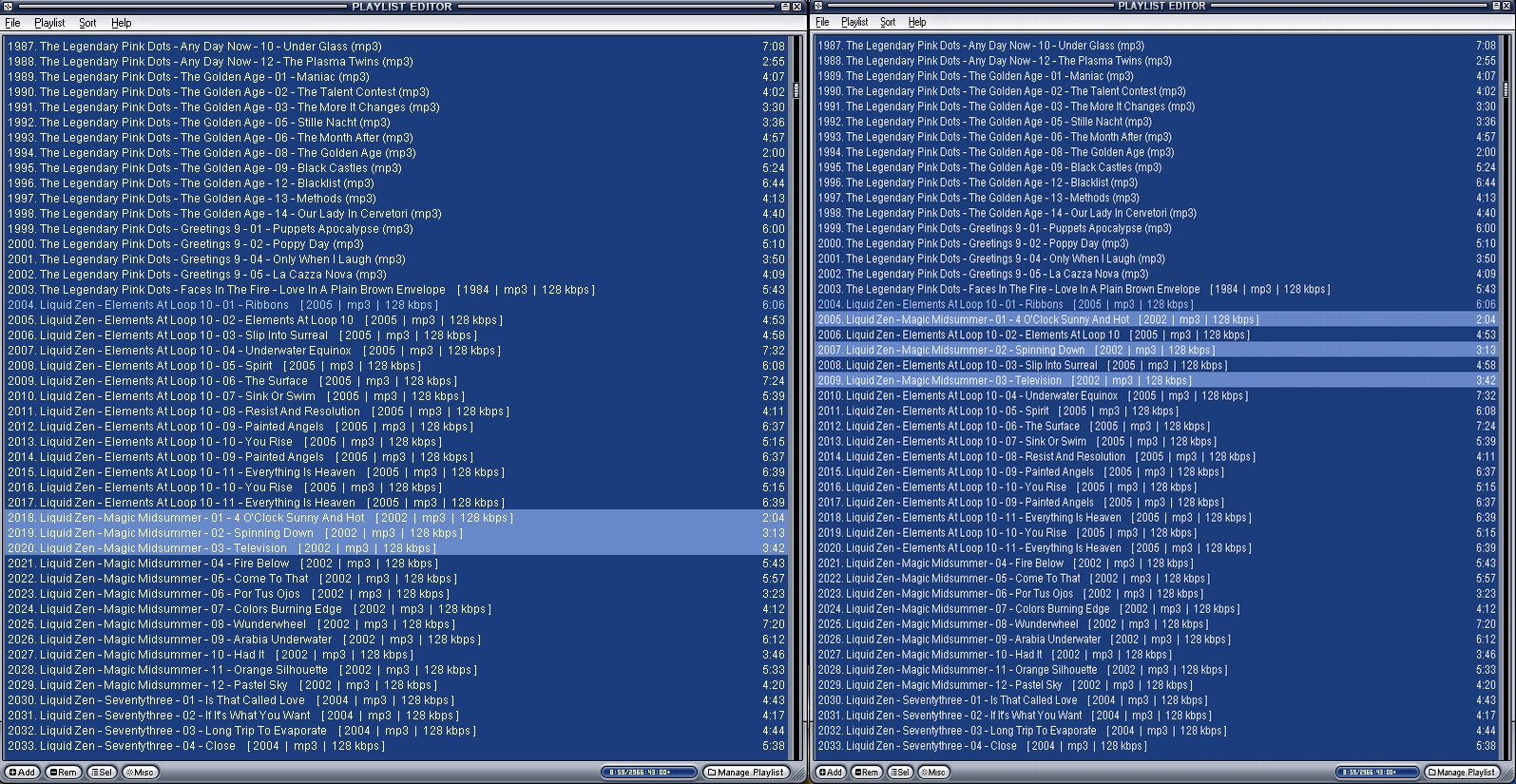Click the Add button in right playlist window
The width and height of the screenshot is (1516, 784).
point(830,772)
